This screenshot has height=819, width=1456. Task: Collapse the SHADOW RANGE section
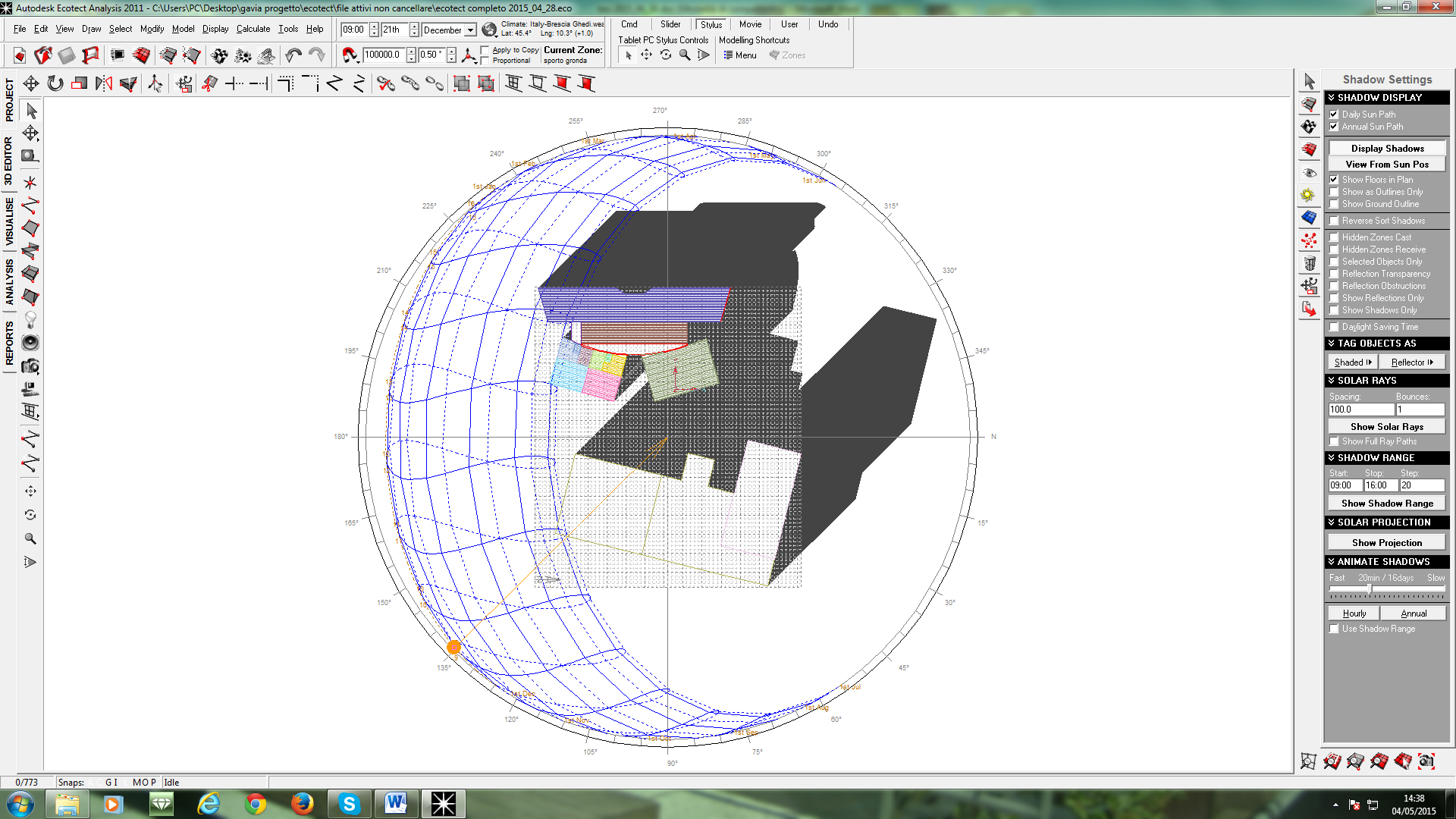pyautogui.click(x=1331, y=458)
